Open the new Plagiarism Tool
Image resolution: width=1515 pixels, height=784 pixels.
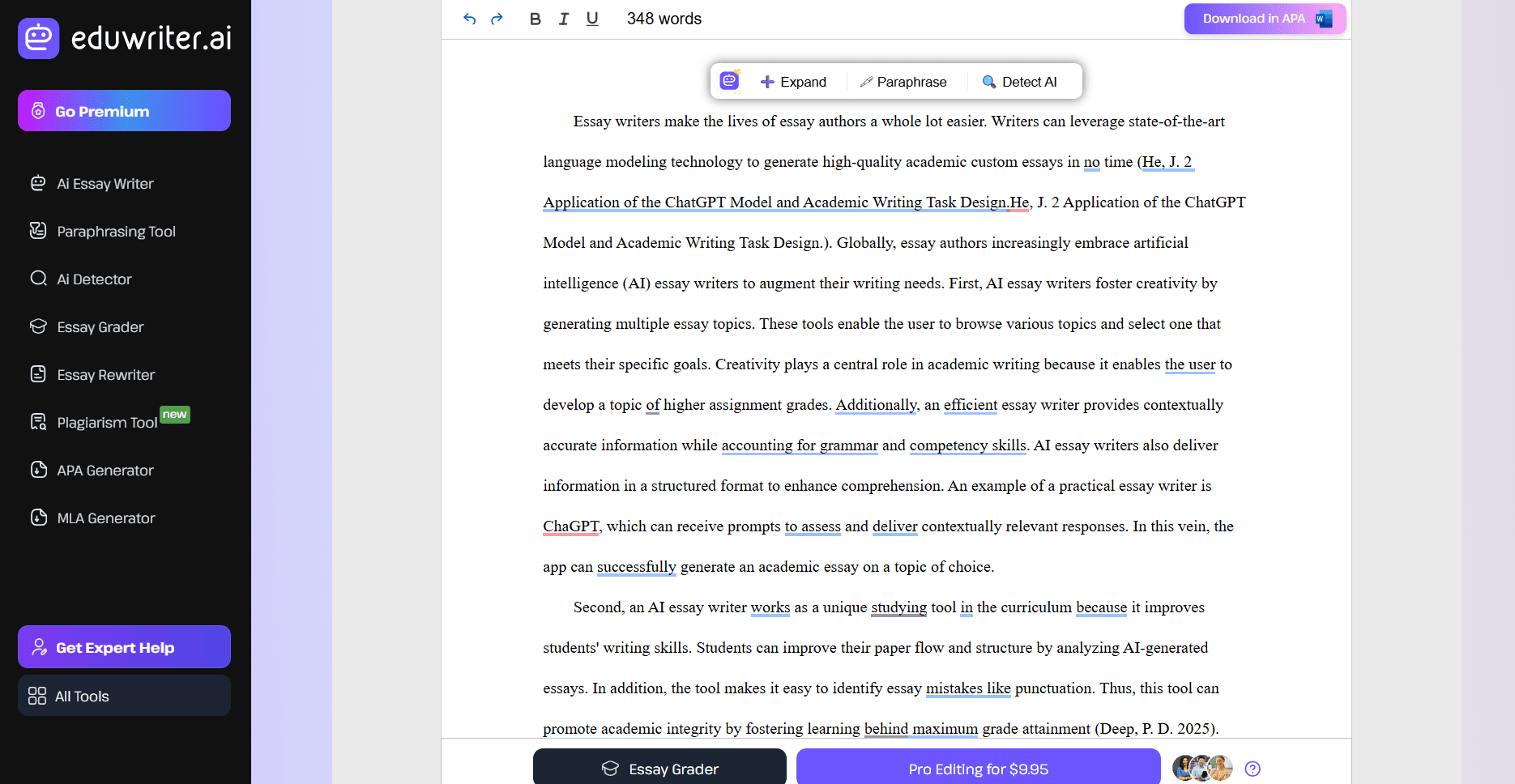pyautogui.click(x=106, y=422)
